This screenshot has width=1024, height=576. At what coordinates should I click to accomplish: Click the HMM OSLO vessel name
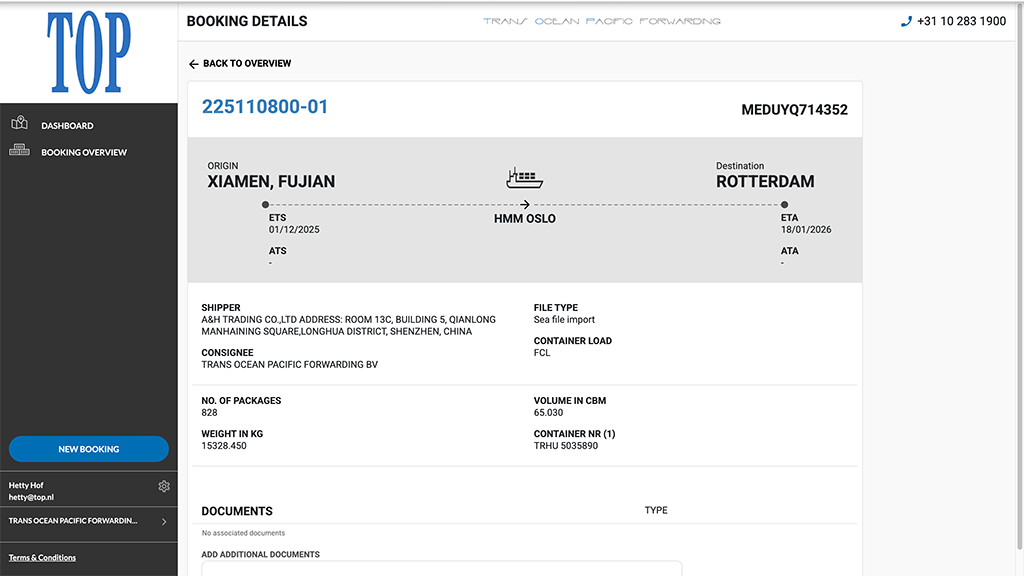pos(524,218)
